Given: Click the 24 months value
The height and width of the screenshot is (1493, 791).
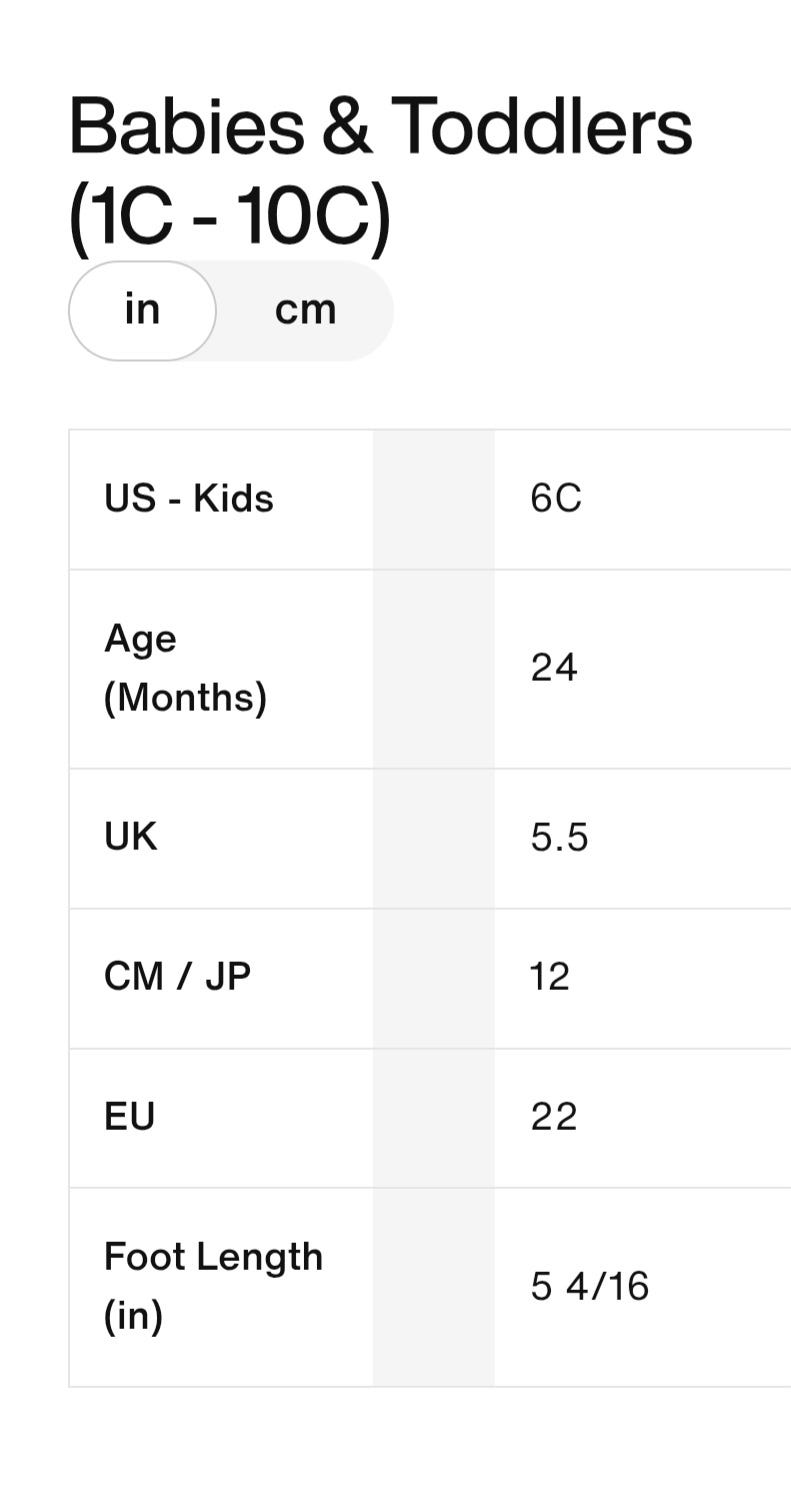Looking at the screenshot, I should [554, 668].
